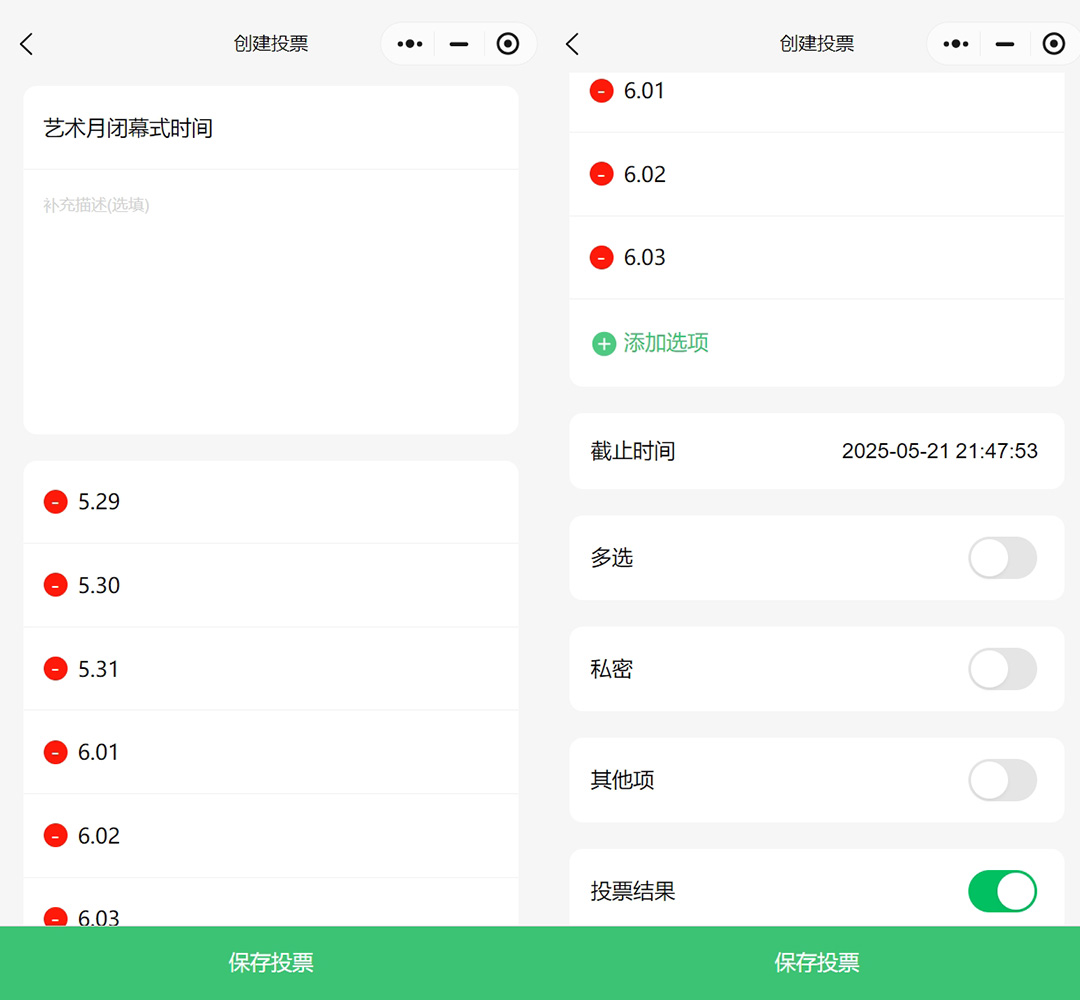
Task: Click 保存投票 button on right screen
Action: pyautogui.click(x=817, y=963)
